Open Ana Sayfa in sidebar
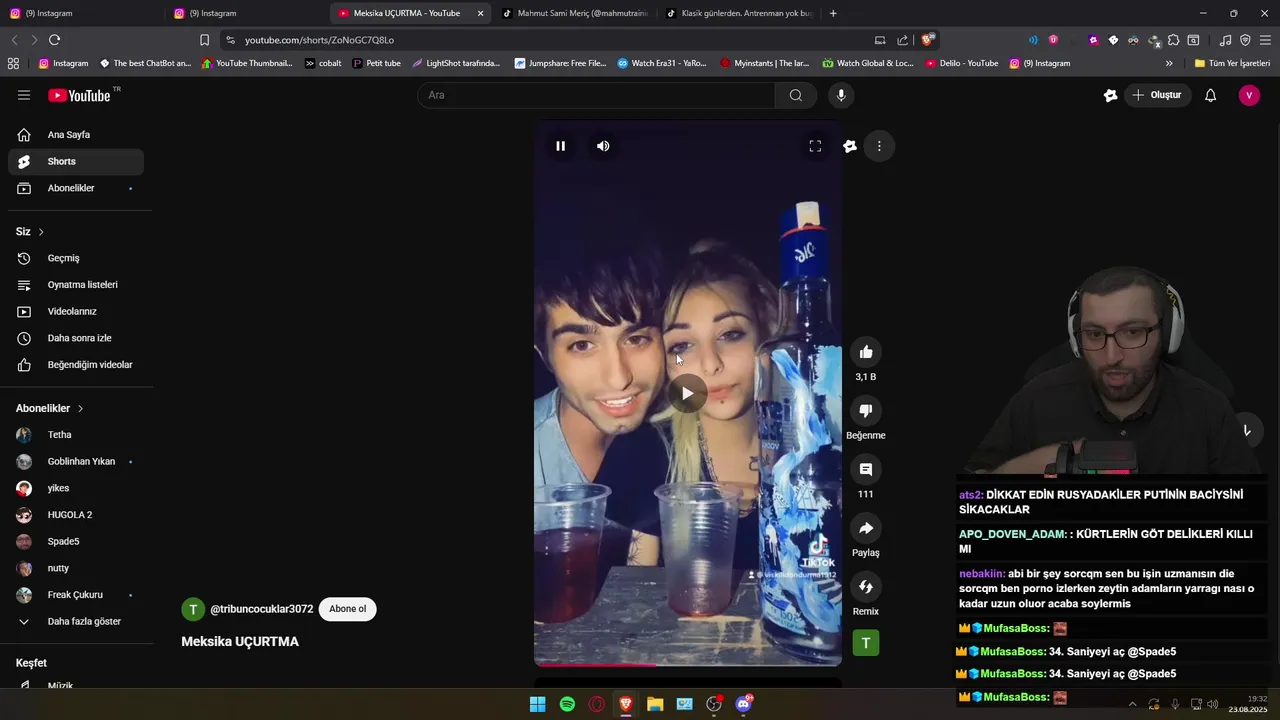Screen dimensions: 1280x720 [x=76, y=135]
